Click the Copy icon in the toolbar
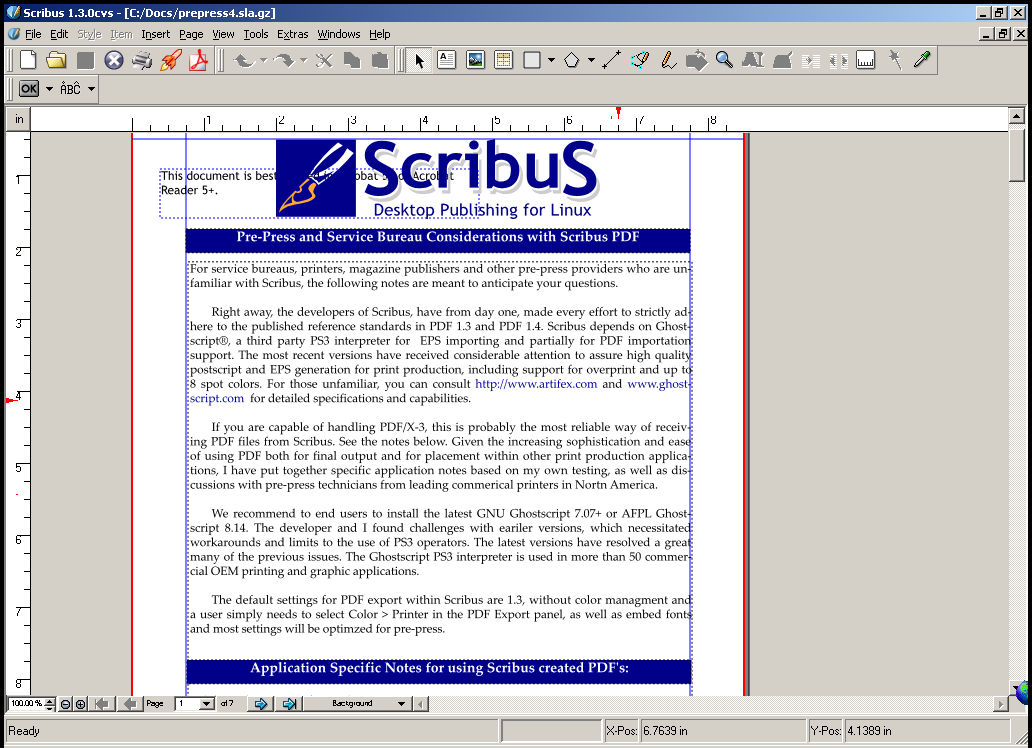This screenshot has width=1032, height=748. pyautogui.click(x=352, y=61)
